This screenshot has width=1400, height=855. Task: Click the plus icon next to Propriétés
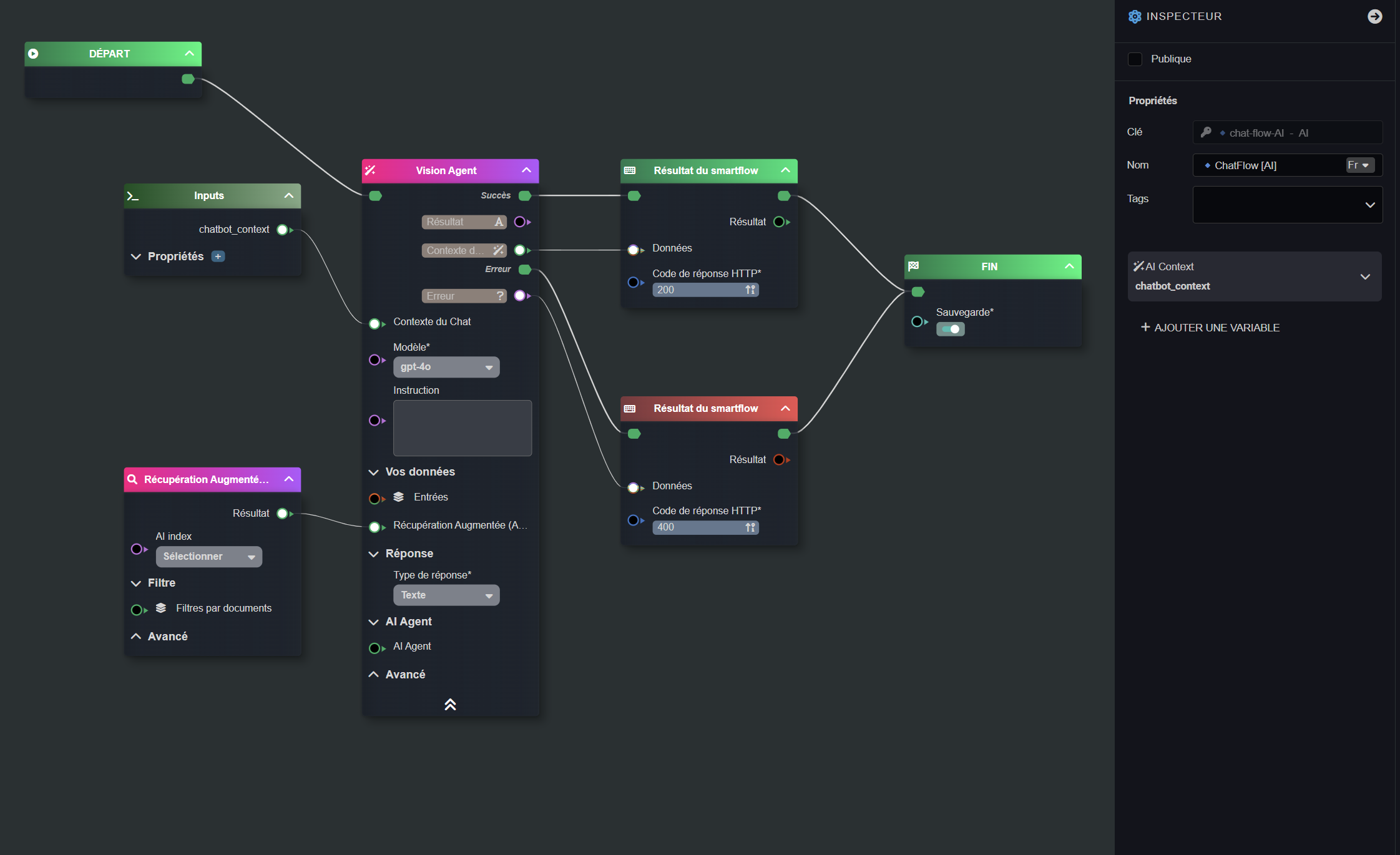click(218, 256)
